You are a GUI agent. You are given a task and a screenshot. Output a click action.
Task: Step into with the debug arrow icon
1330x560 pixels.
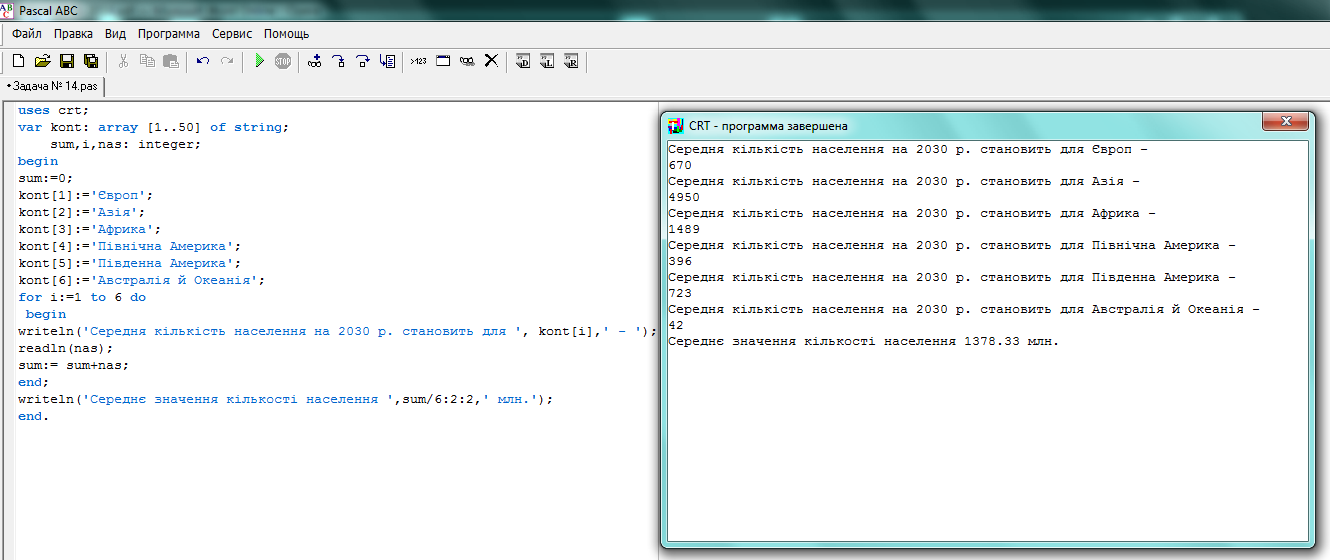pyautogui.click(x=339, y=61)
